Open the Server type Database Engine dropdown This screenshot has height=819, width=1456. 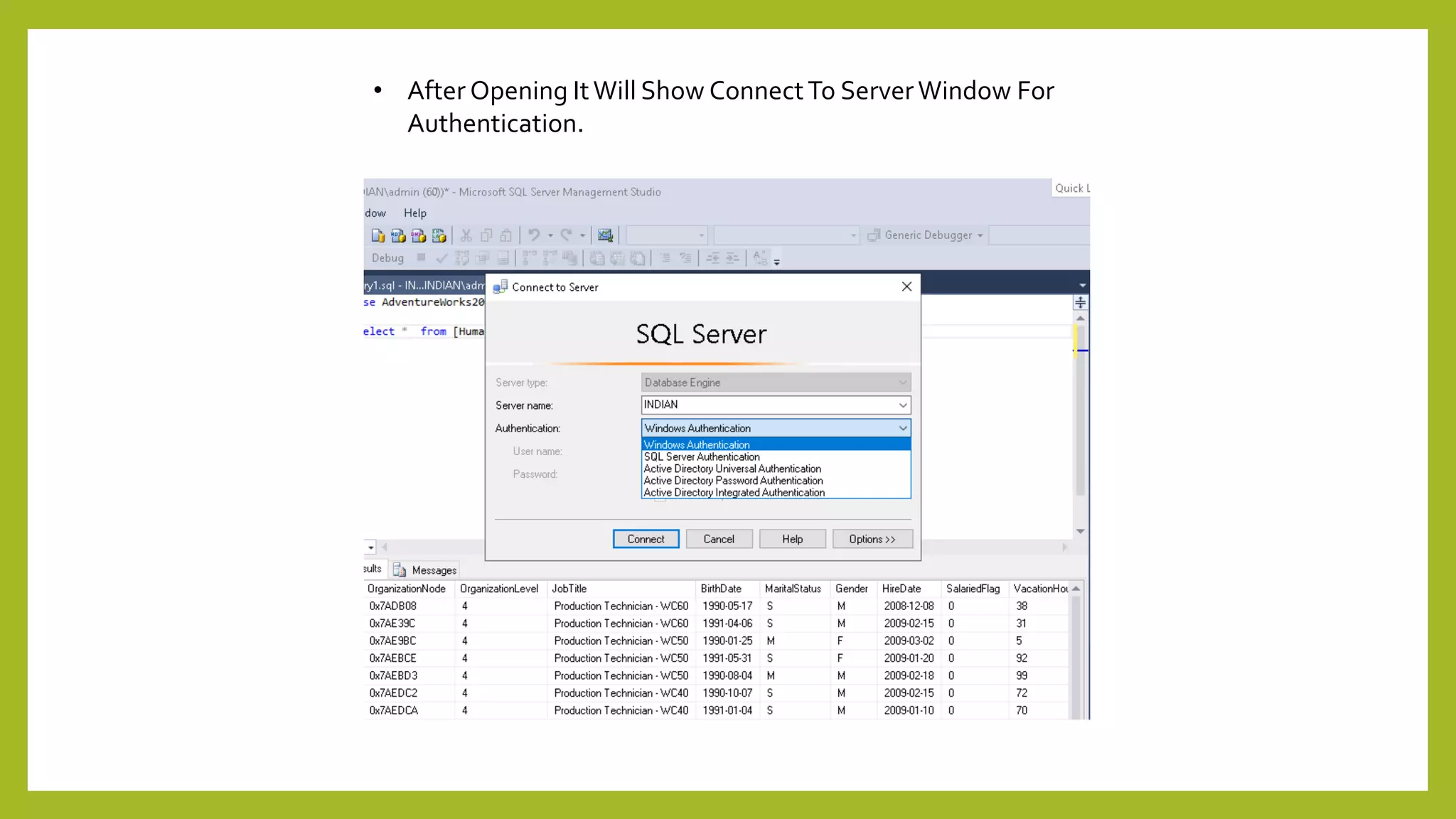776,382
